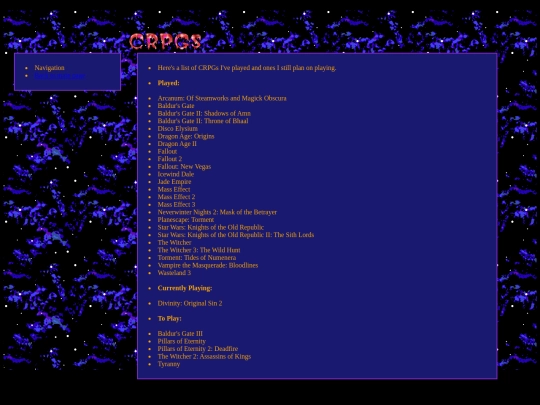Image resolution: width=540 pixels, height=405 pixels.
Task: Click the intro sentence about CRPGs played
Action: point(247,68)
